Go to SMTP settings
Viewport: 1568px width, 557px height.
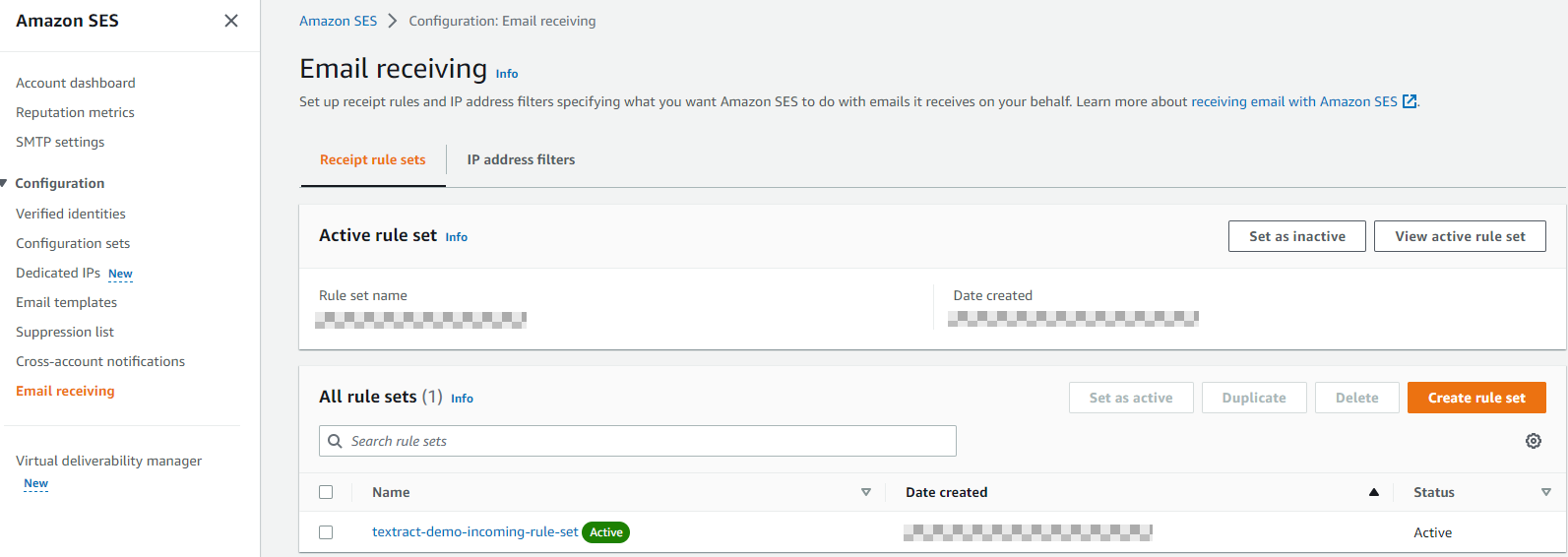(x=60, y=142)
